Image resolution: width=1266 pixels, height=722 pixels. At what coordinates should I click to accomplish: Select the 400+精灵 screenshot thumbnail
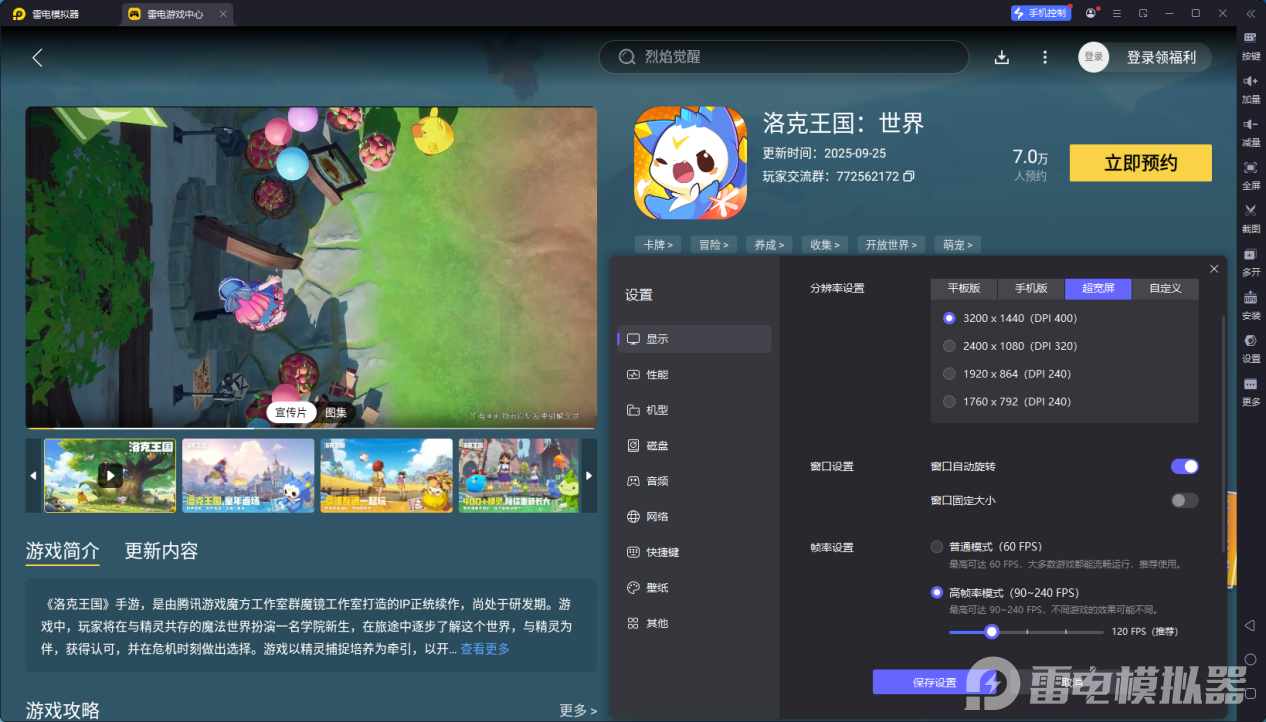[518, 475]
